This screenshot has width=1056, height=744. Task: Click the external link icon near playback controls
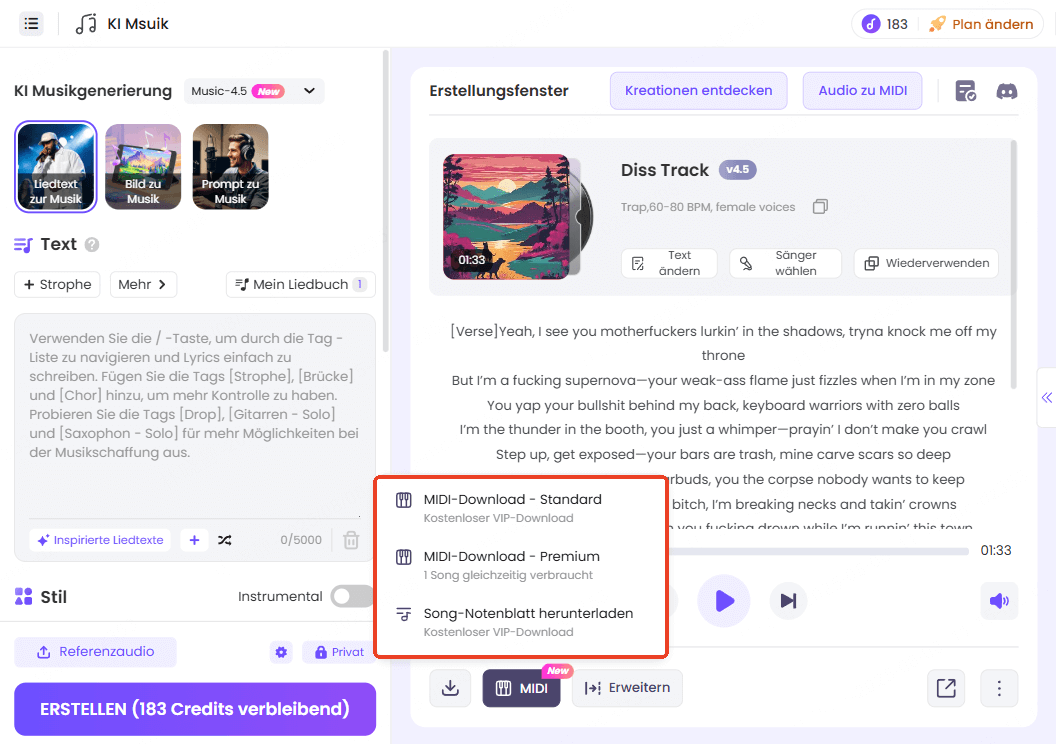pos(946,688)
